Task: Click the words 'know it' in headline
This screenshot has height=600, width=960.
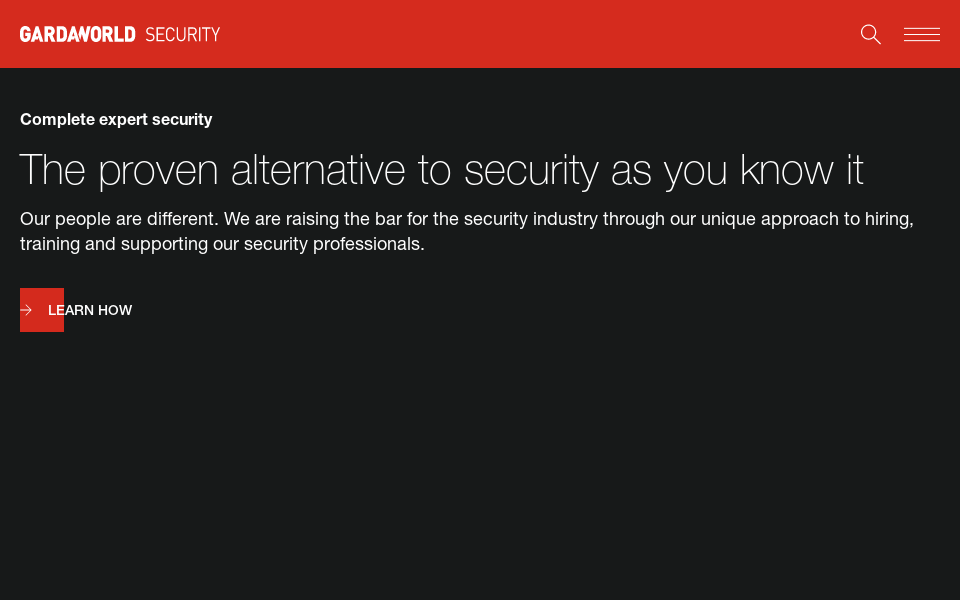Action: point(801,169)
